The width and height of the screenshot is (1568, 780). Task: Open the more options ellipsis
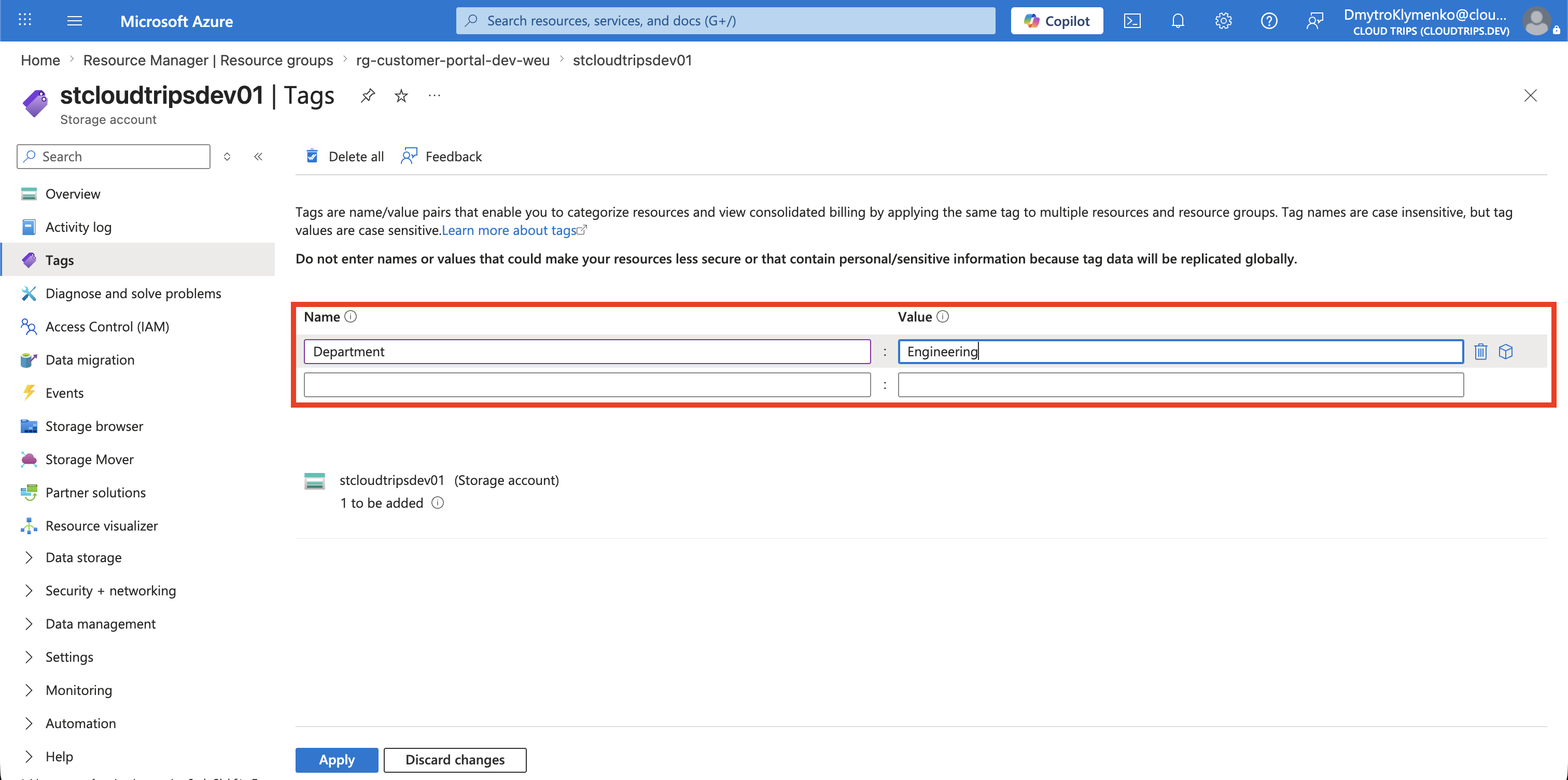click(x=434, y=95)
